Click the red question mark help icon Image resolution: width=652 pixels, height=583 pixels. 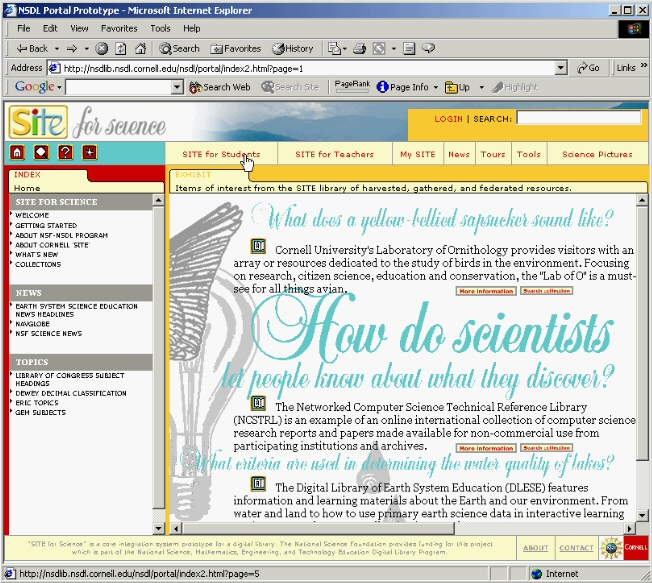[66, 153]
